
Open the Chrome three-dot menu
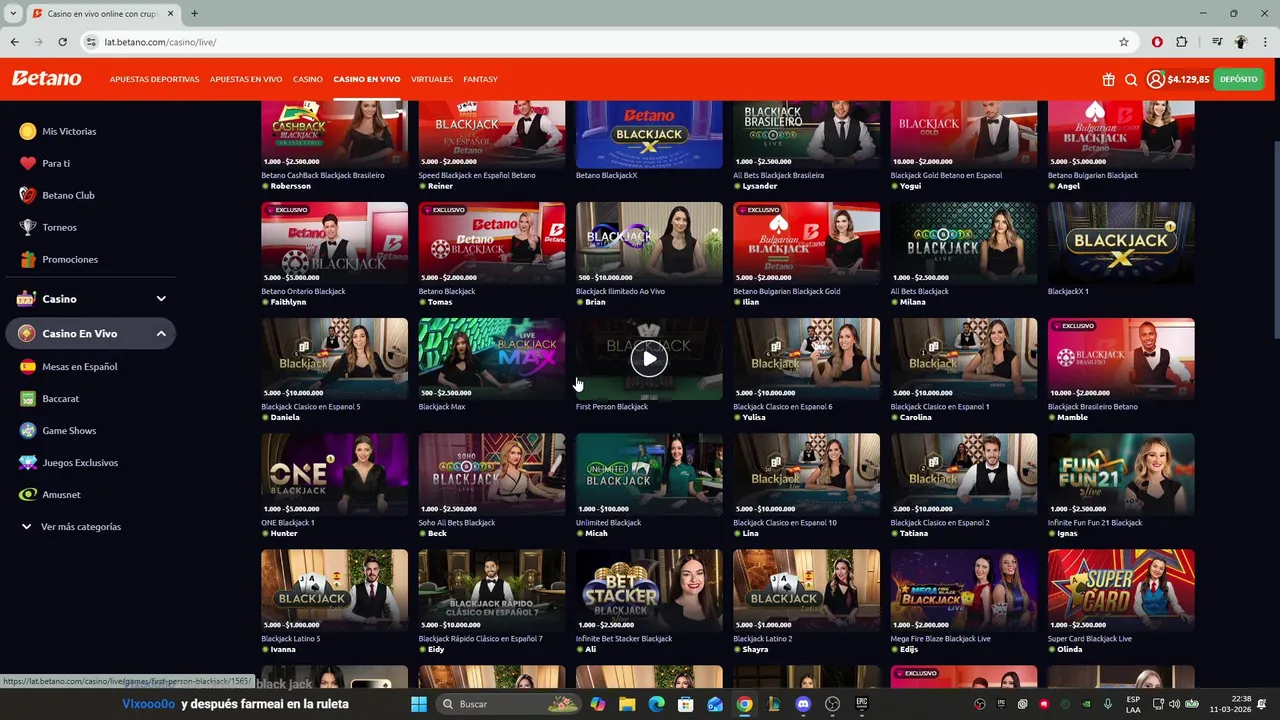pos(1266,42)
